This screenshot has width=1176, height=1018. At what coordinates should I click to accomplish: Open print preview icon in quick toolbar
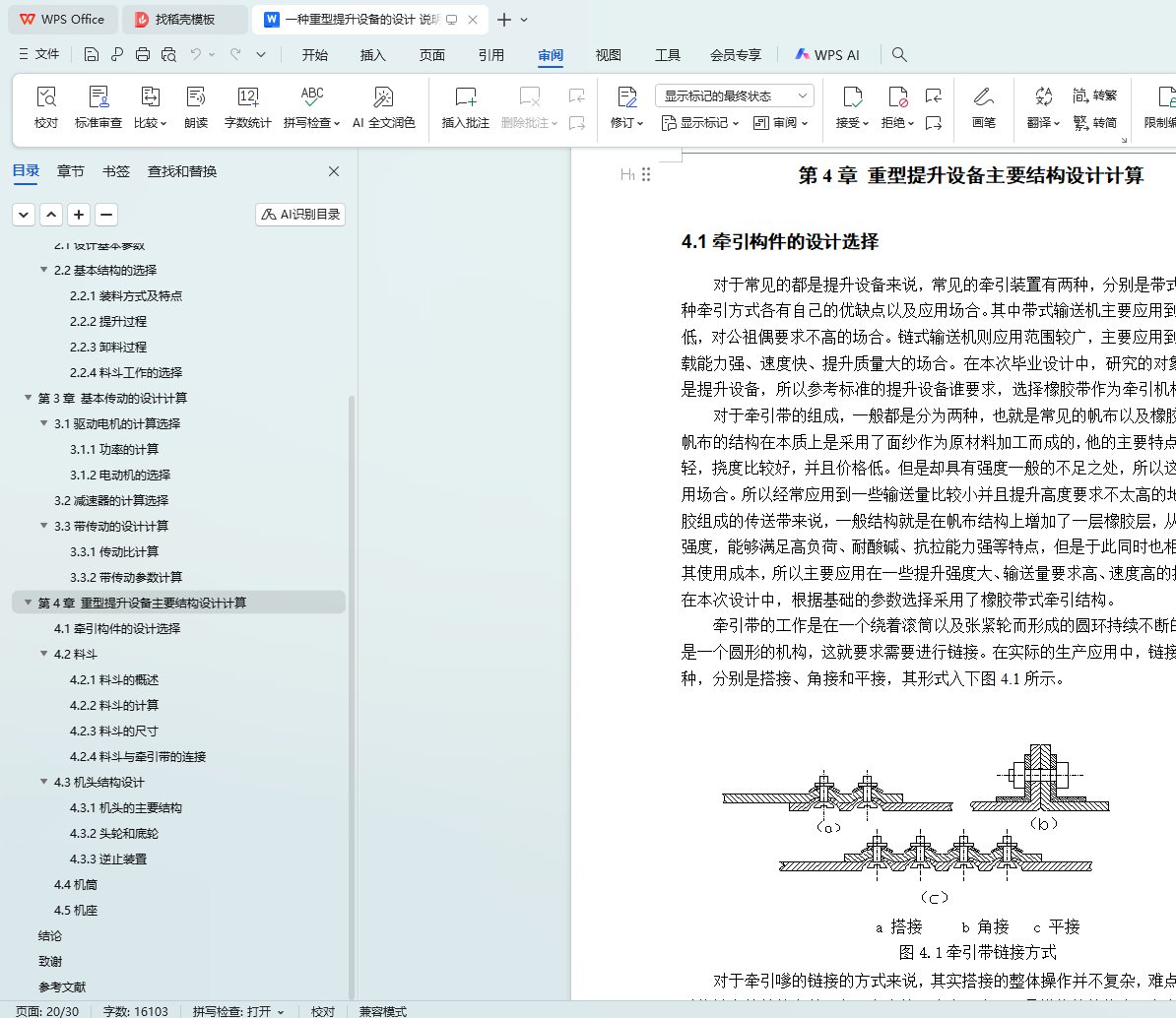[x=168, y=54]
